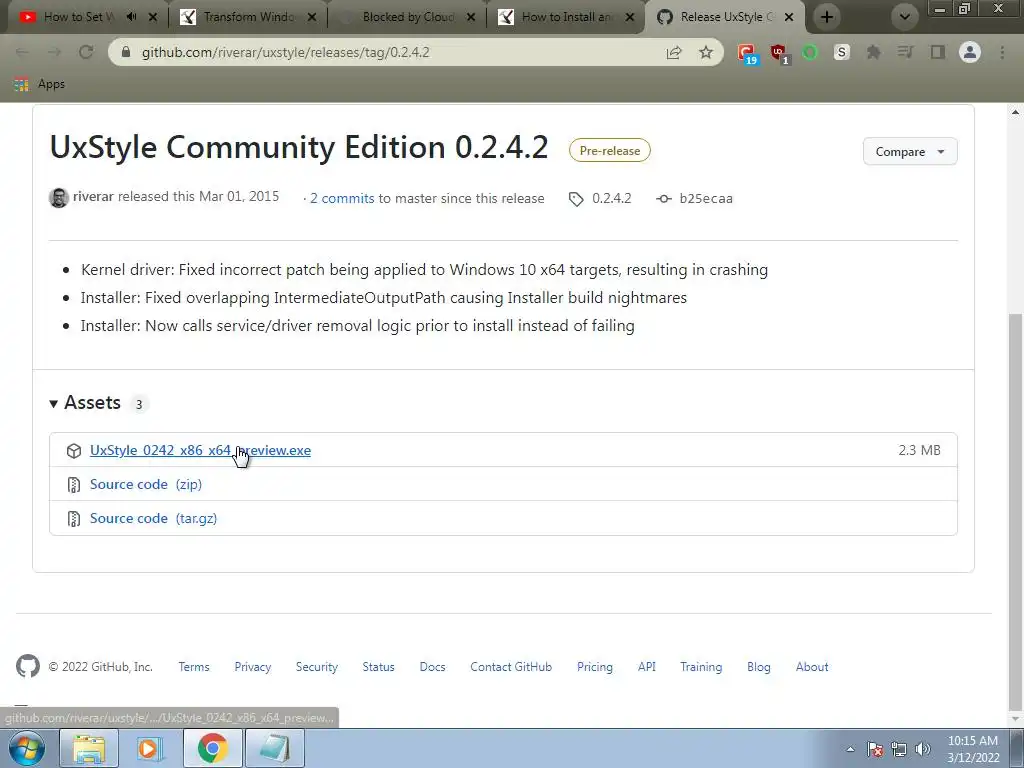Screen dimensions: 1024x768
Task: Click the GitHub logo in the footer
Action: coord(27,666)
